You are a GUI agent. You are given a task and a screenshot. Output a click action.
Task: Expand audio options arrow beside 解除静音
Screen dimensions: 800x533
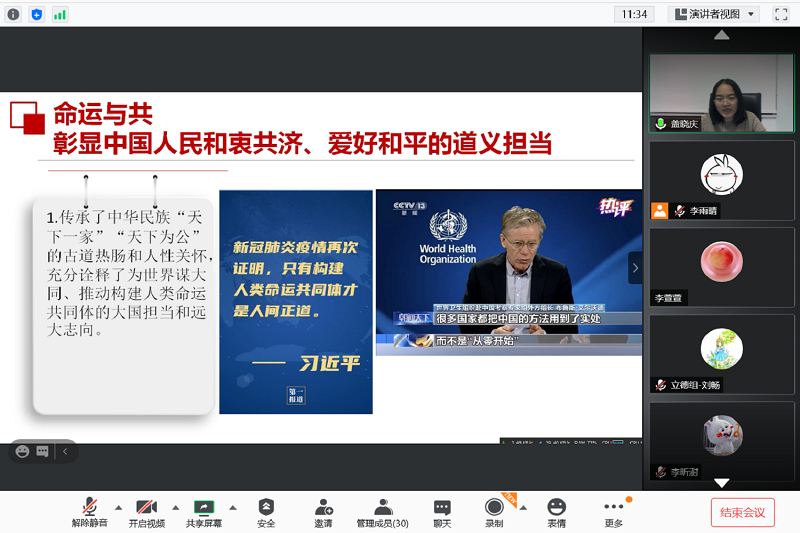[x=118, y=507]
